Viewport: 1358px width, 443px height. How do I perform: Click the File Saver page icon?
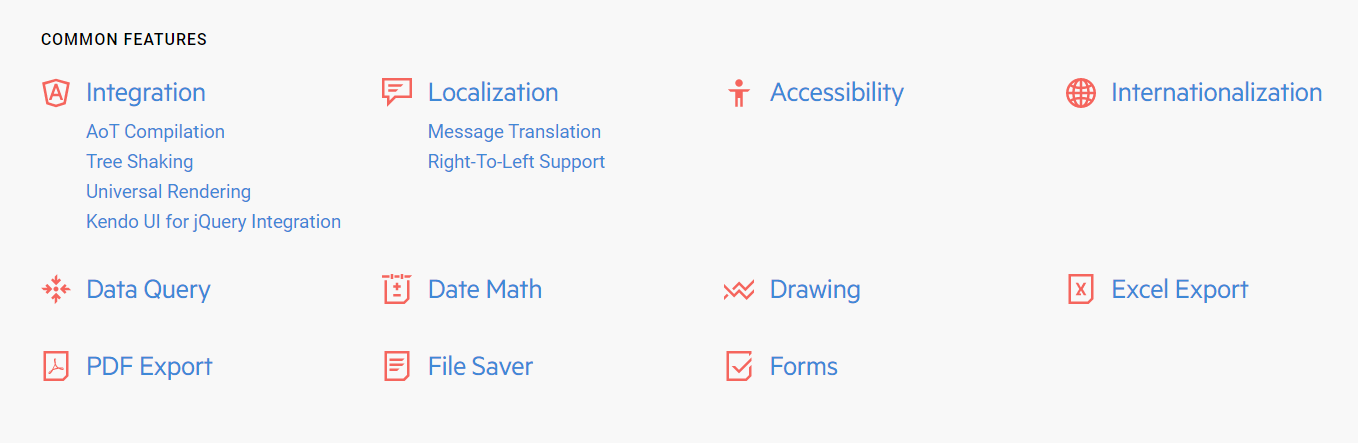pos(397,366)
